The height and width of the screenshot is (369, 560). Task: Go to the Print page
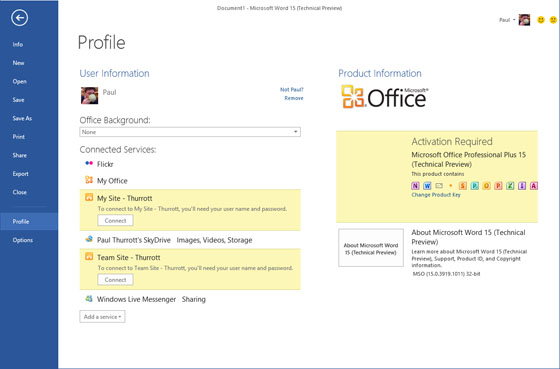[x=19, y=137]
